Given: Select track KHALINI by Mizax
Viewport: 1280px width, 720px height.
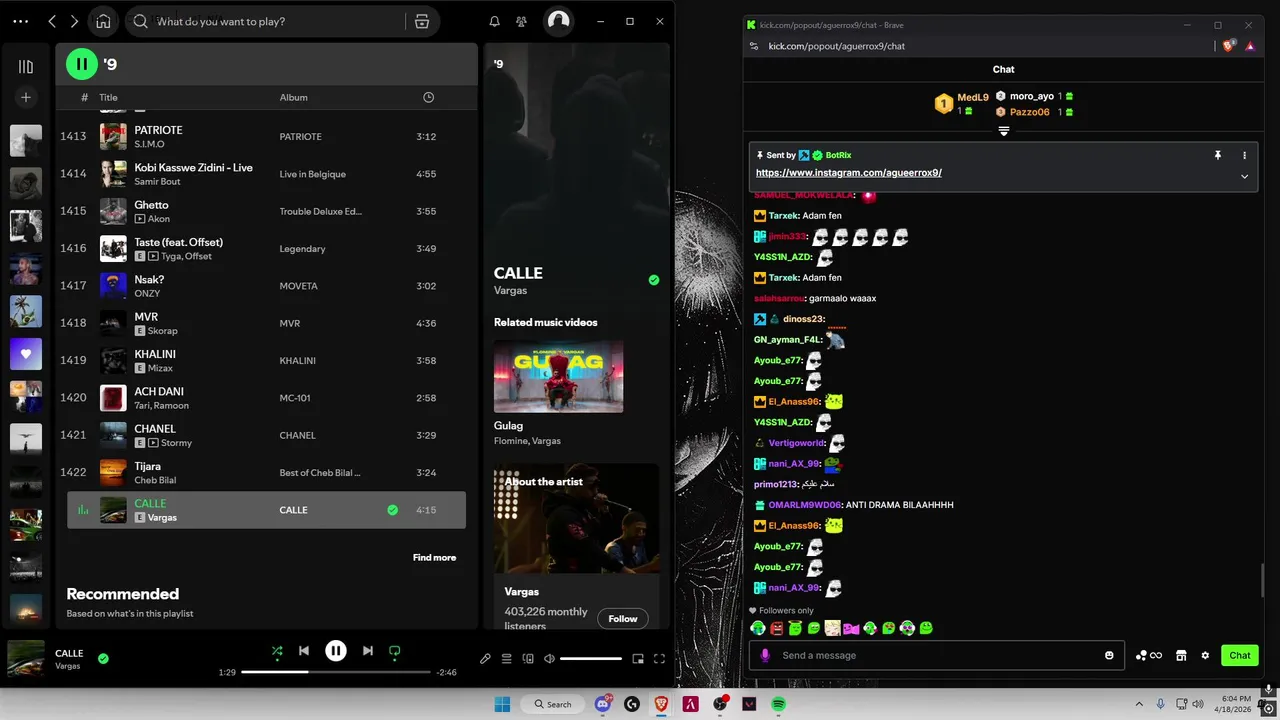Looking at the screenshot, I should click(266, 360).
